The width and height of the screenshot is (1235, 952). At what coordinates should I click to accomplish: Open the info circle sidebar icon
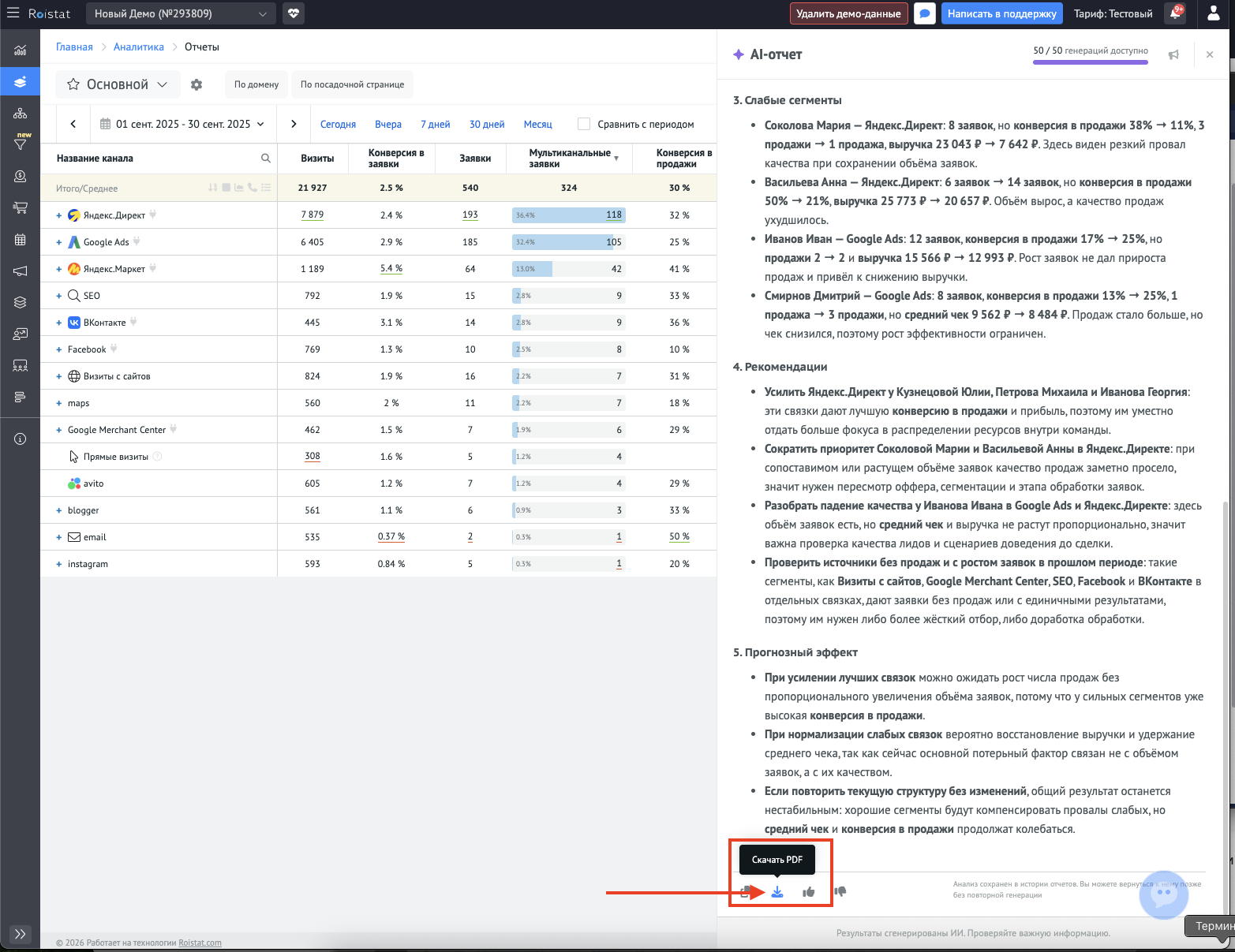pyautogui.click(x=21, y=439)
